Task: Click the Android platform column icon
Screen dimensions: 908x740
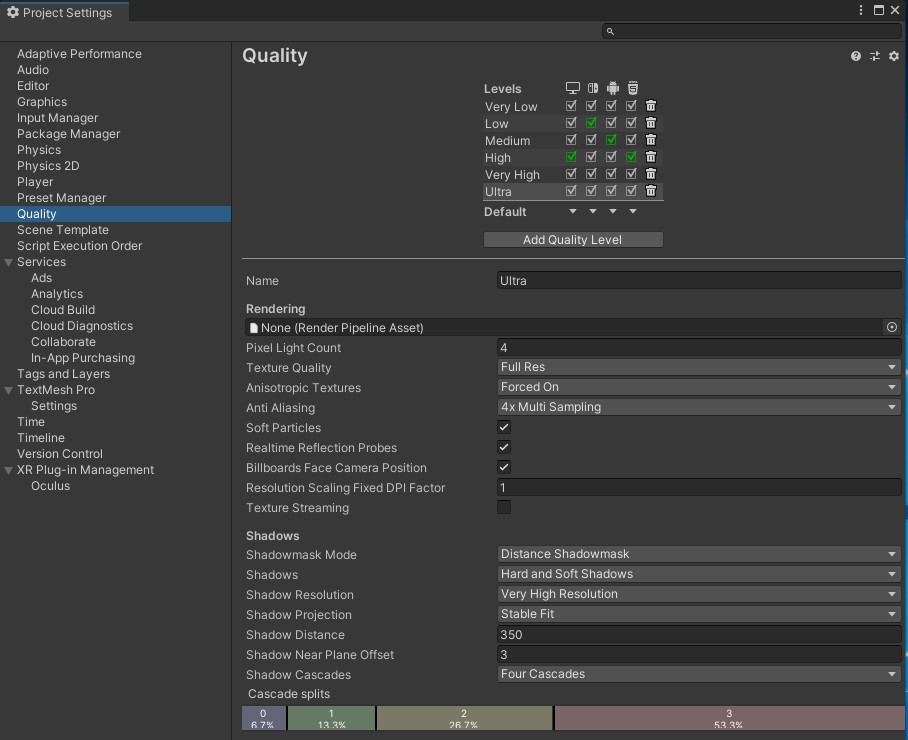Action: pos(612,89)
